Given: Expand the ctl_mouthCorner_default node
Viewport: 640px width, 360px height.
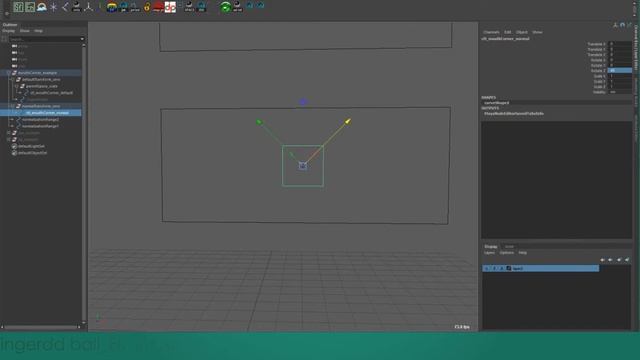Looking at the screenshot, I should point(21,93).
